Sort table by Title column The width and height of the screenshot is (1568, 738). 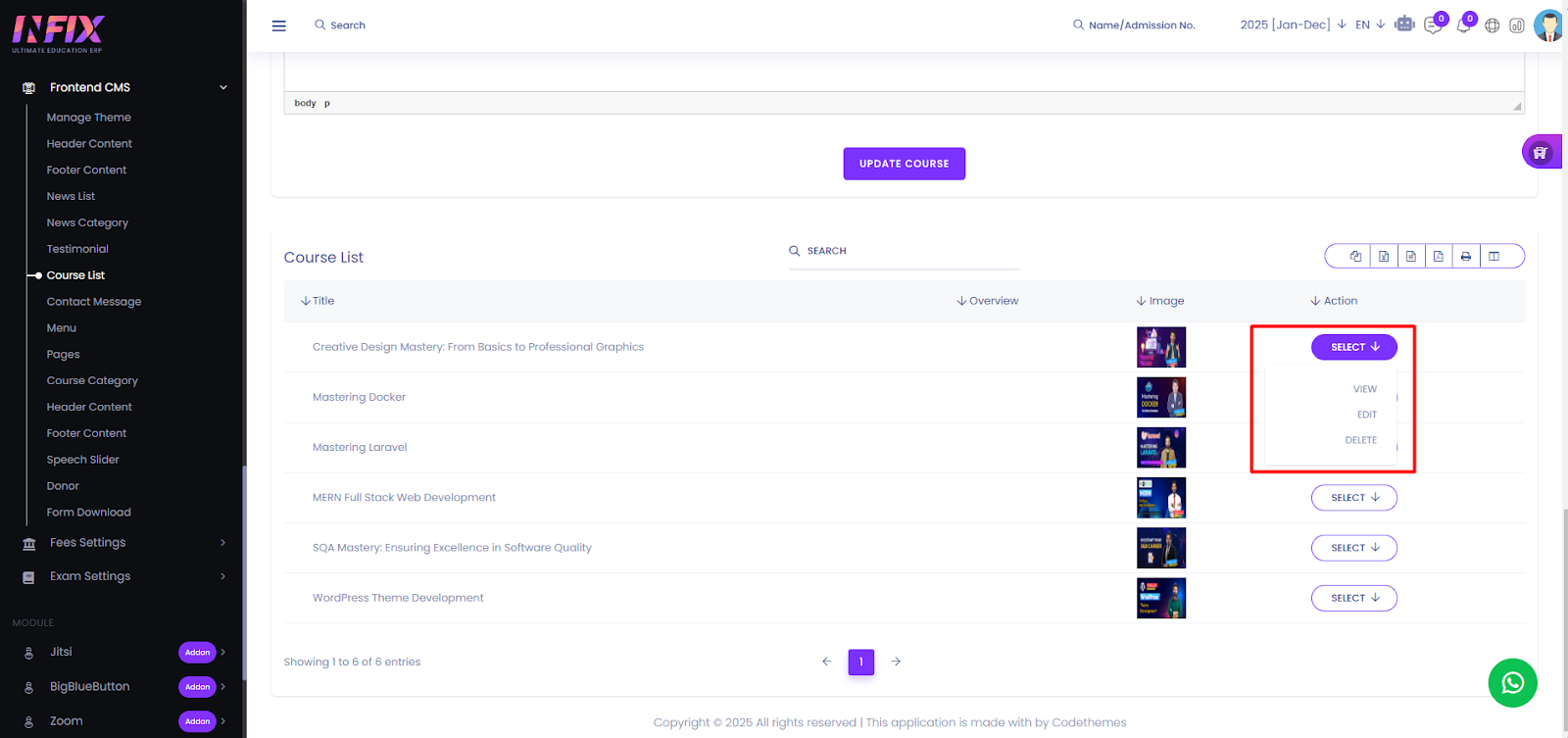[x=318, y=301]
